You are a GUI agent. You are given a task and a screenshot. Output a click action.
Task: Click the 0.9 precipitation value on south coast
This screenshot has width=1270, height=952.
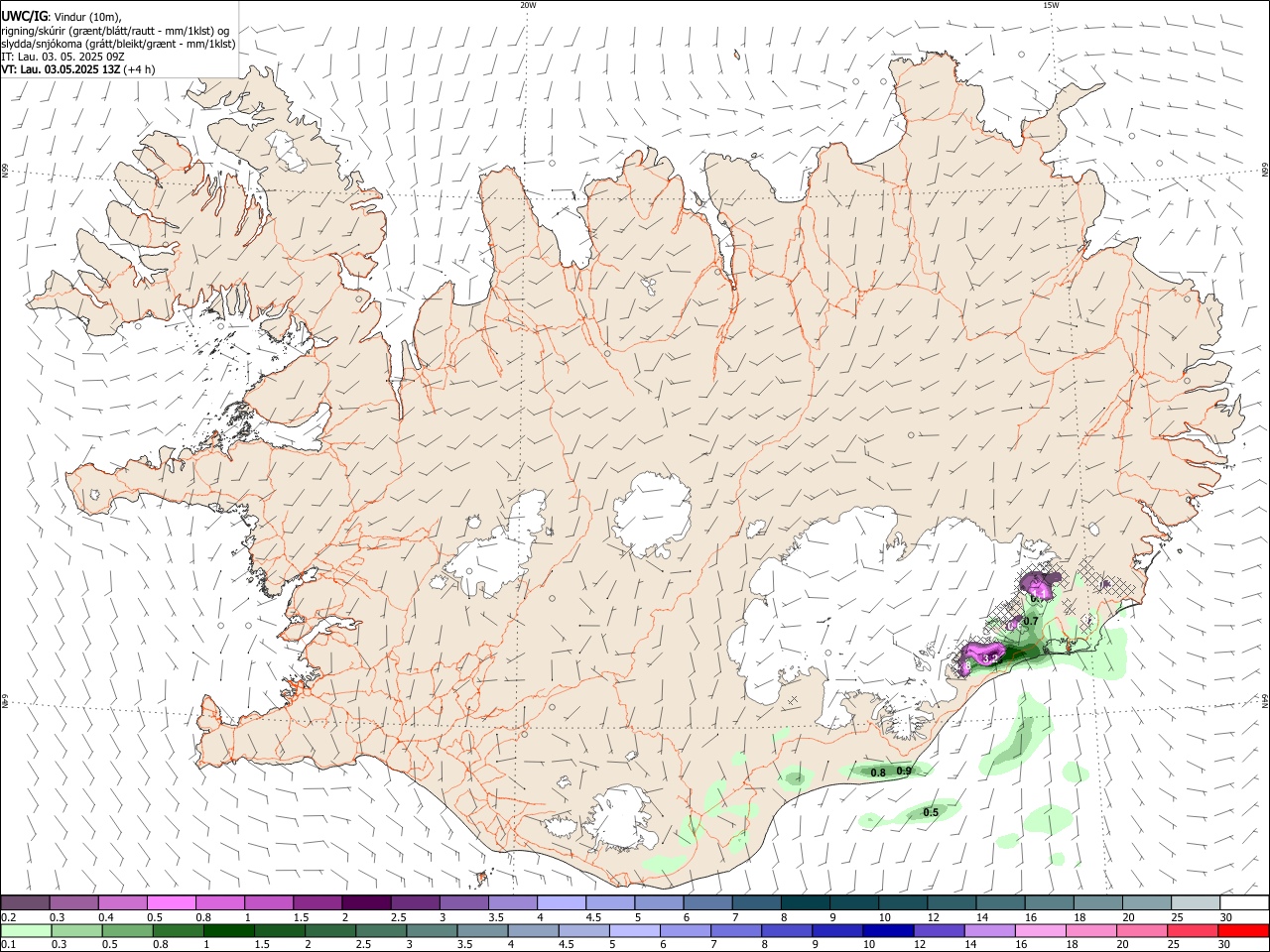click(x=904, y=771)
